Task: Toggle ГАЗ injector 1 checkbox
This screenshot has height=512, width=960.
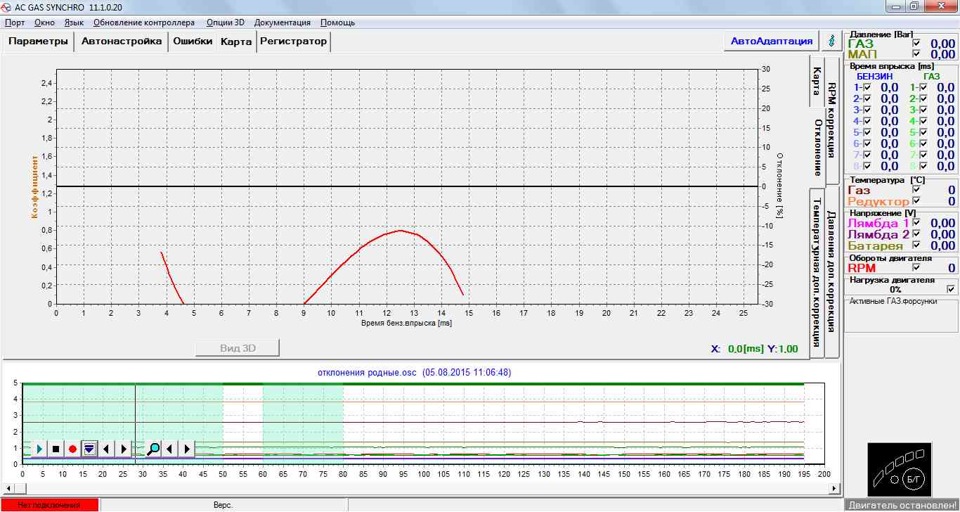Action: click(x=923, y=88)
